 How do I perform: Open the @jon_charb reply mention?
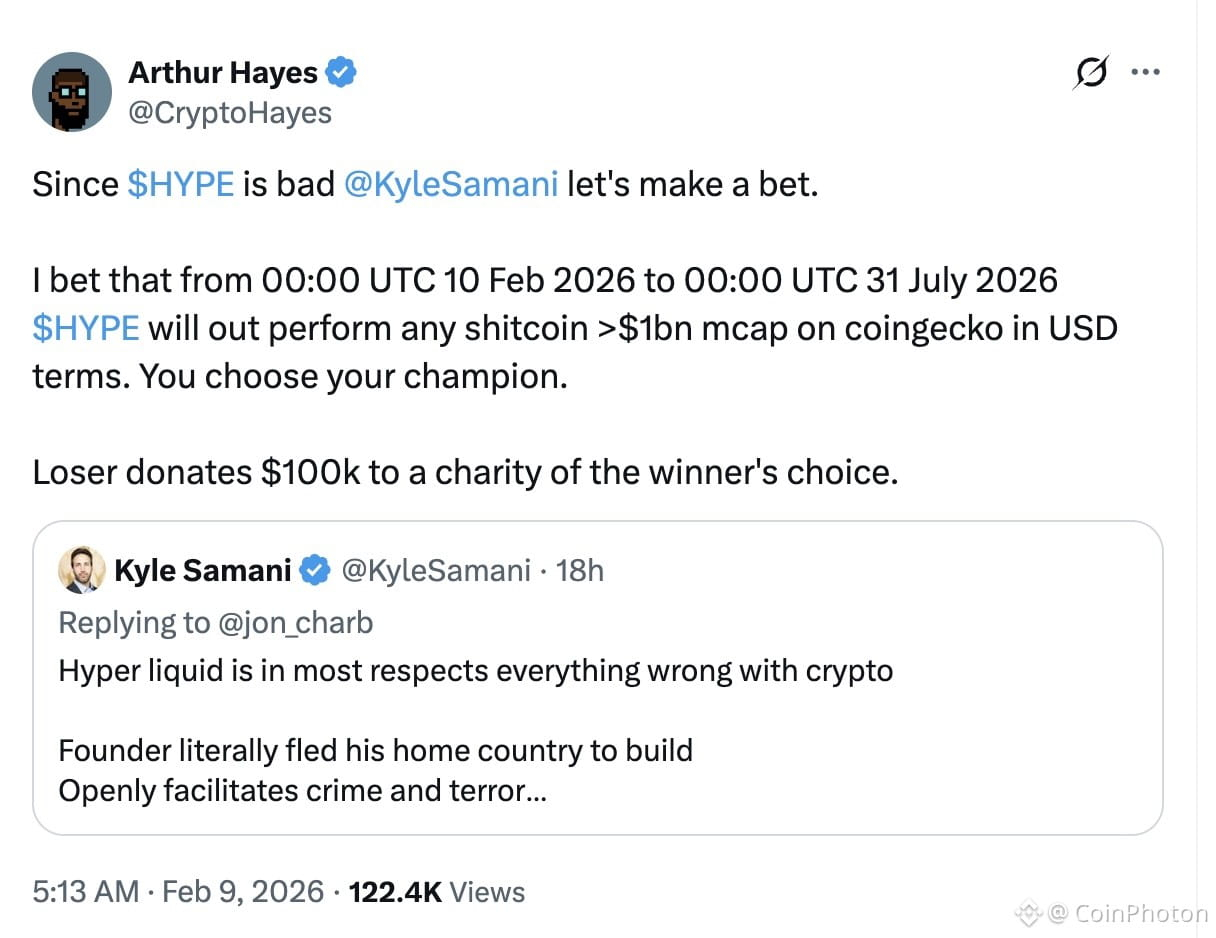tap(295, 622)
